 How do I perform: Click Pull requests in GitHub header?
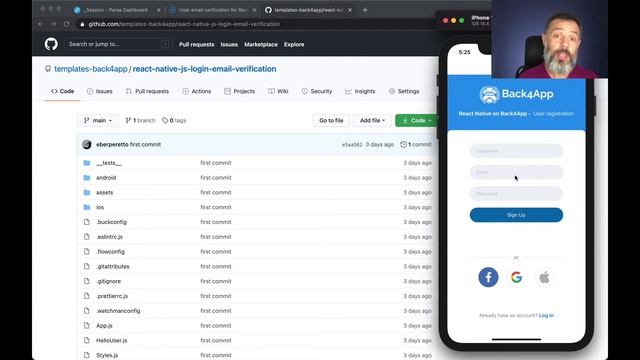[x=196, y=44]
